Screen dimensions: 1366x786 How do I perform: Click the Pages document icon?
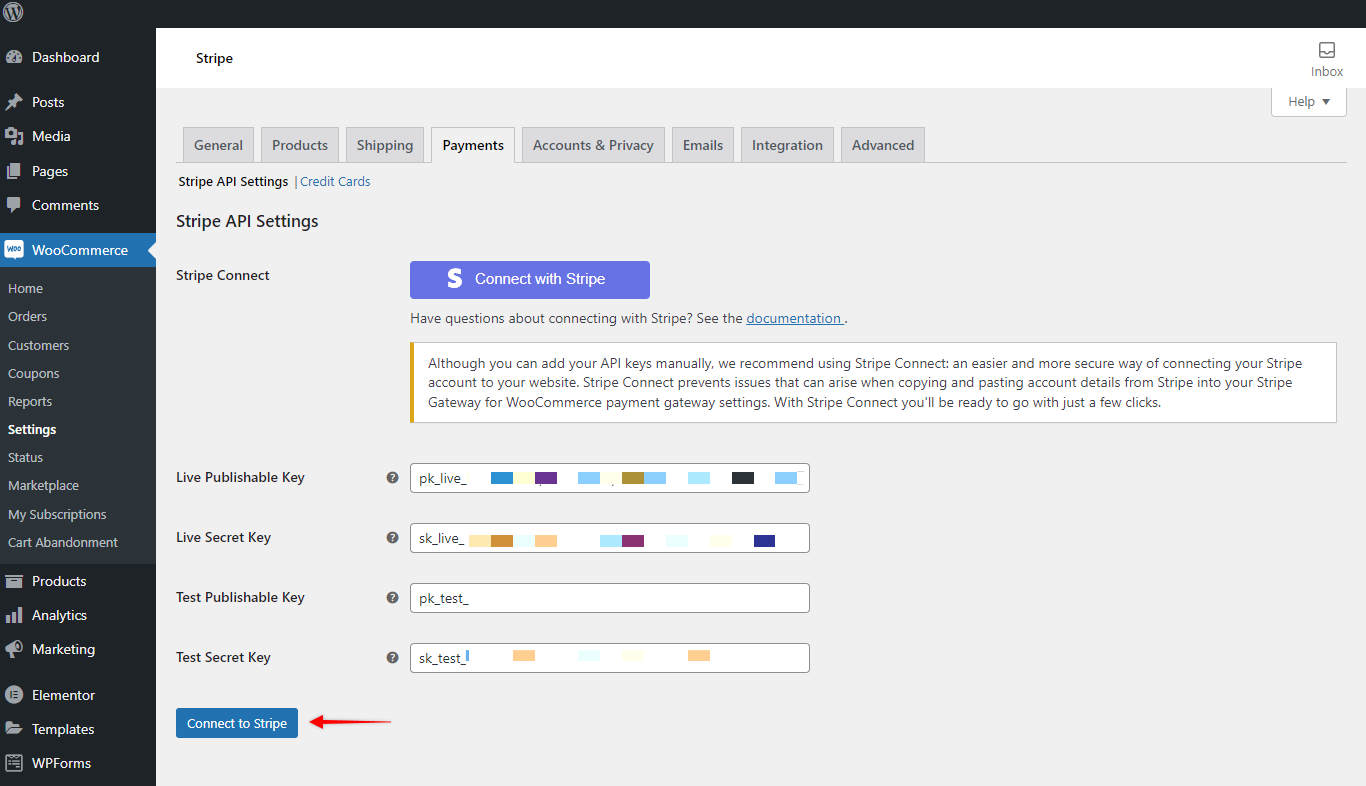point(14,171)
